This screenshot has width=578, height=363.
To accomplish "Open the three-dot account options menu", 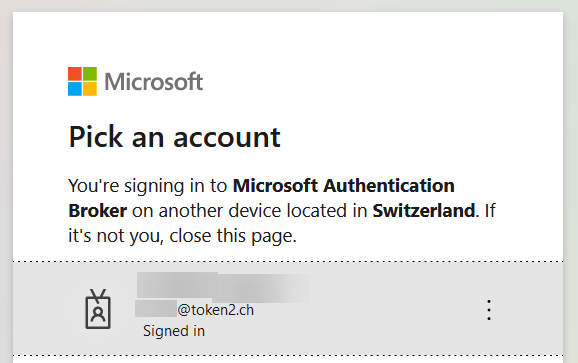I will click(489, 310).
